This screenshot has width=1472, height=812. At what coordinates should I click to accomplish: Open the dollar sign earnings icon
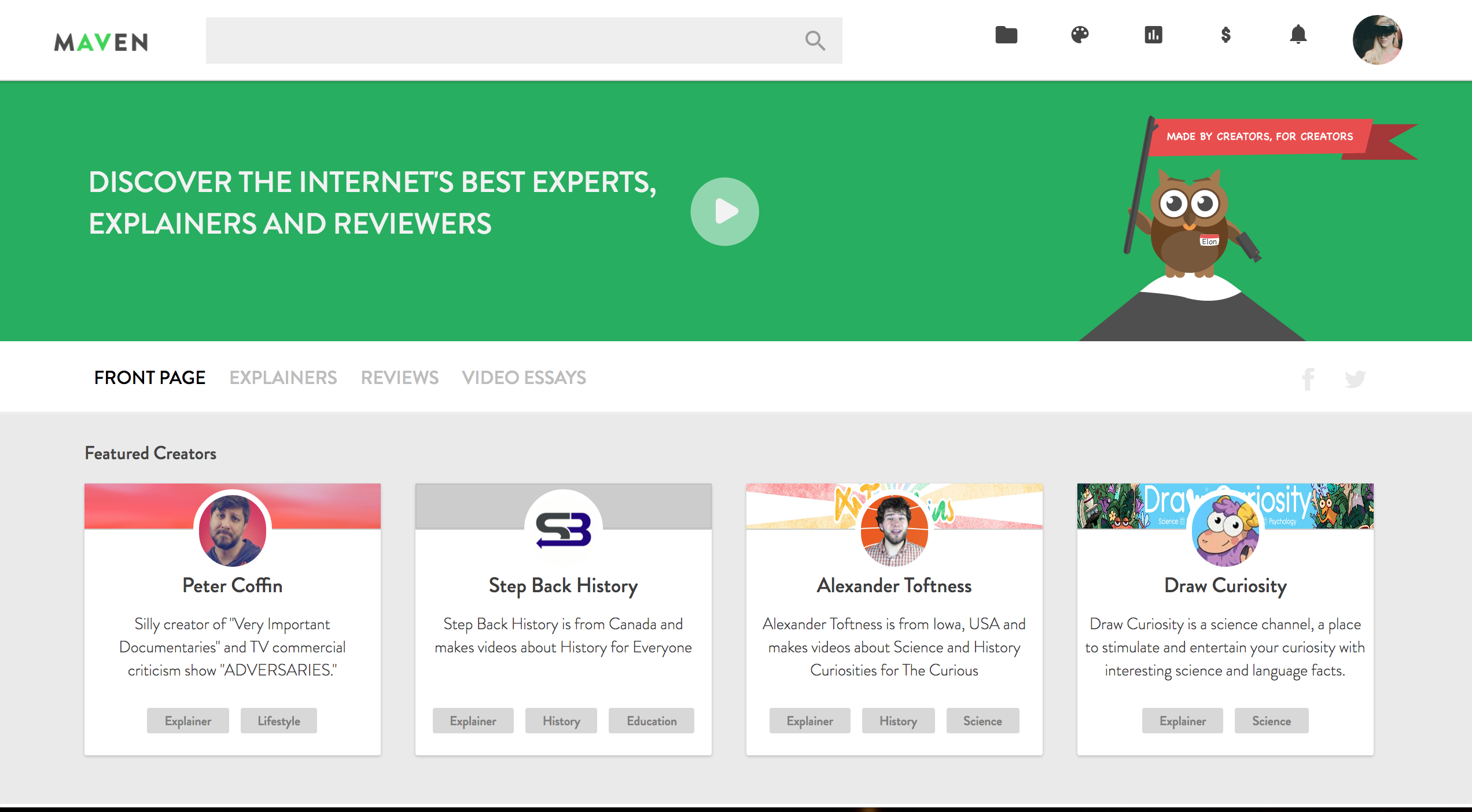coord(1226,35)
